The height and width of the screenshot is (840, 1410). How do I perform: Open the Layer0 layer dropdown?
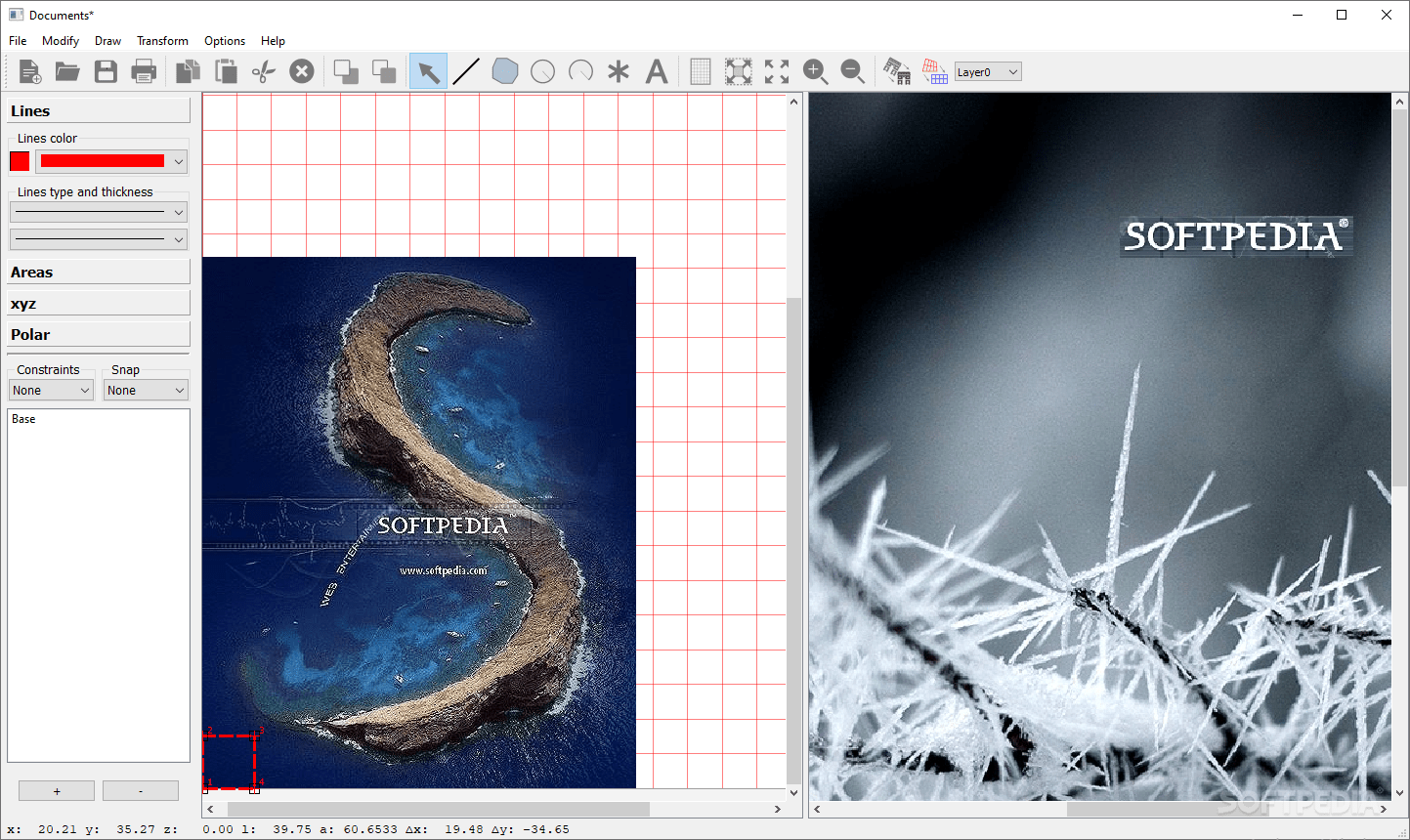[x=988, y=71]
